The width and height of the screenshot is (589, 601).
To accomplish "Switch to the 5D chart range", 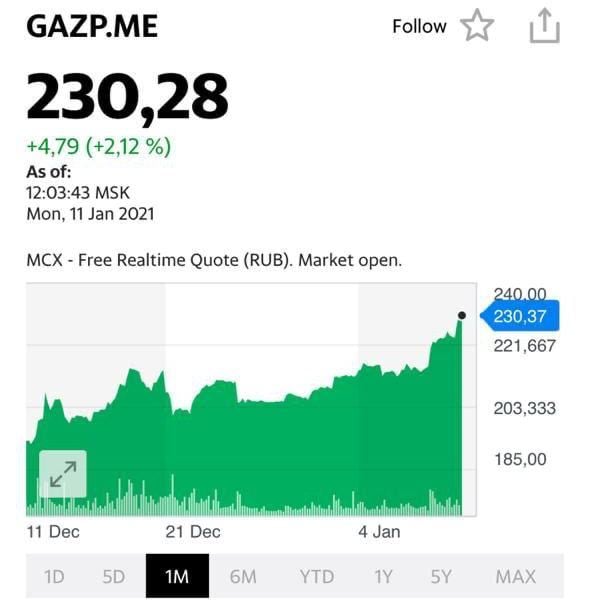I will pos(114,576).
